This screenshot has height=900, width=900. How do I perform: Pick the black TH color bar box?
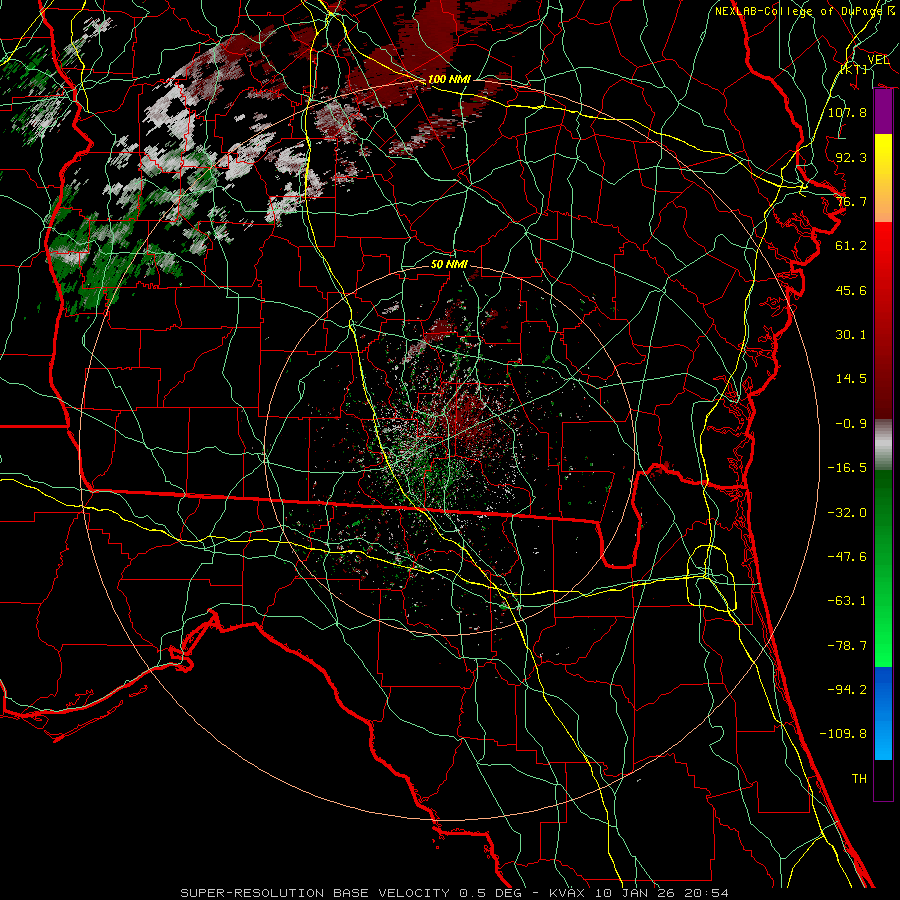[x=883, y=780]
